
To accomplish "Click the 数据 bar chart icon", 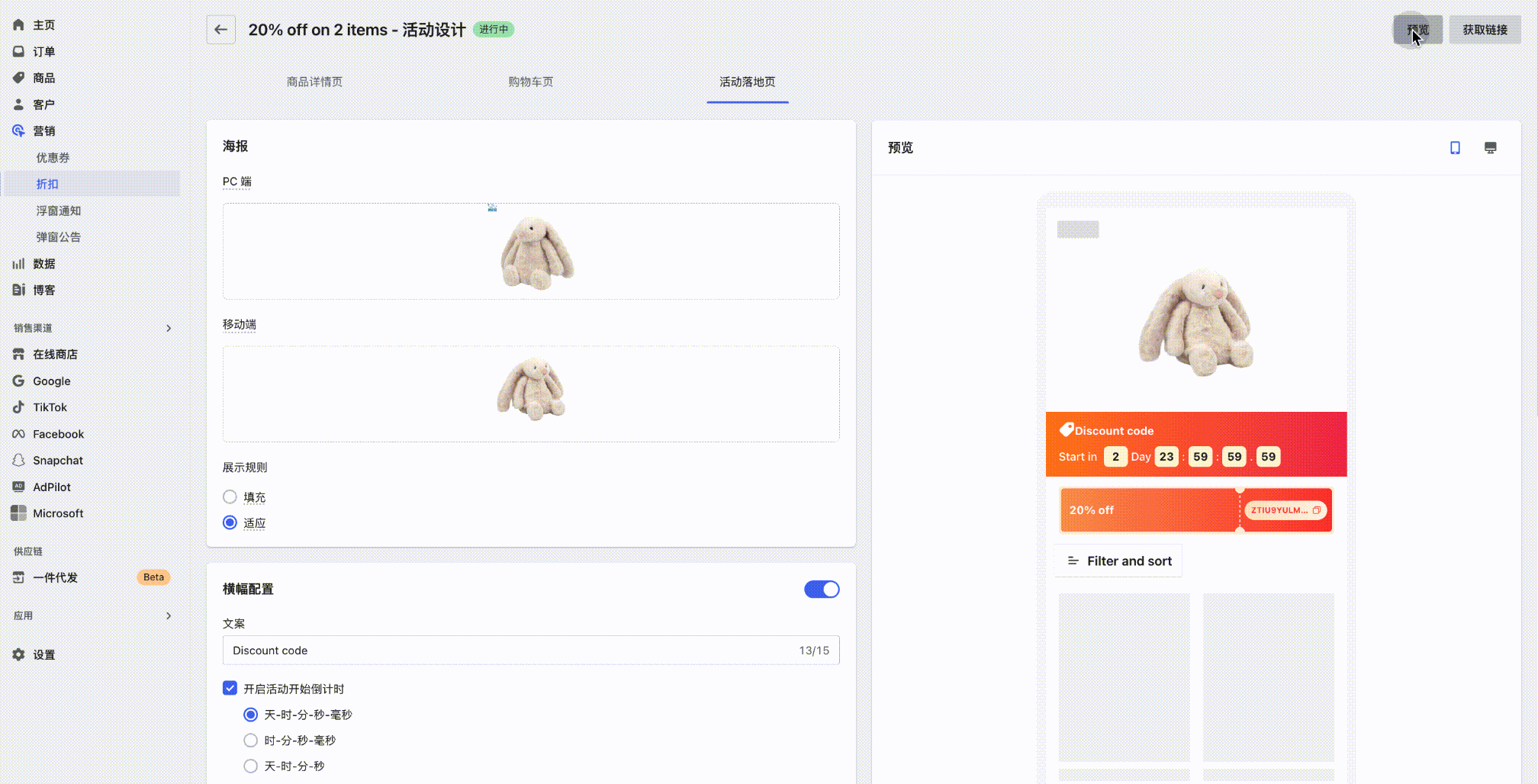I will tap(18, 264).
